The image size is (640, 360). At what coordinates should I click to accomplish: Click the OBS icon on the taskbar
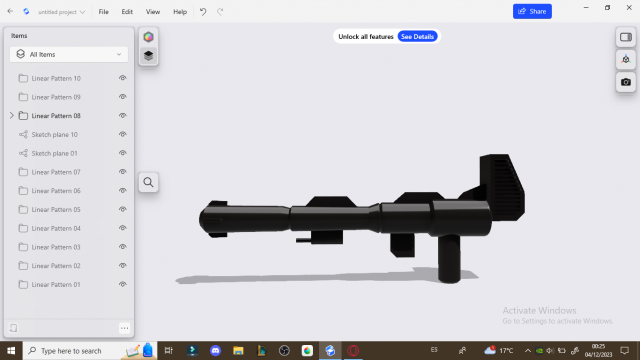[x=284, y=351]
